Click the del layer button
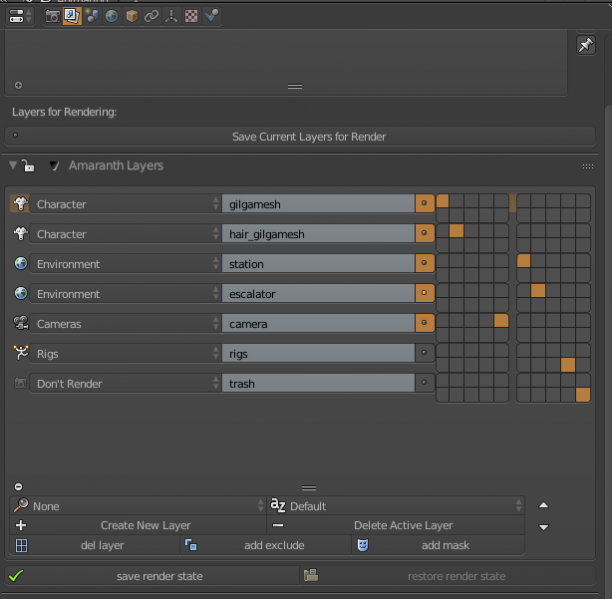Image resolution: width=612 pixels, height=599 pixels. pyautogui.click(x=94, y=545)
